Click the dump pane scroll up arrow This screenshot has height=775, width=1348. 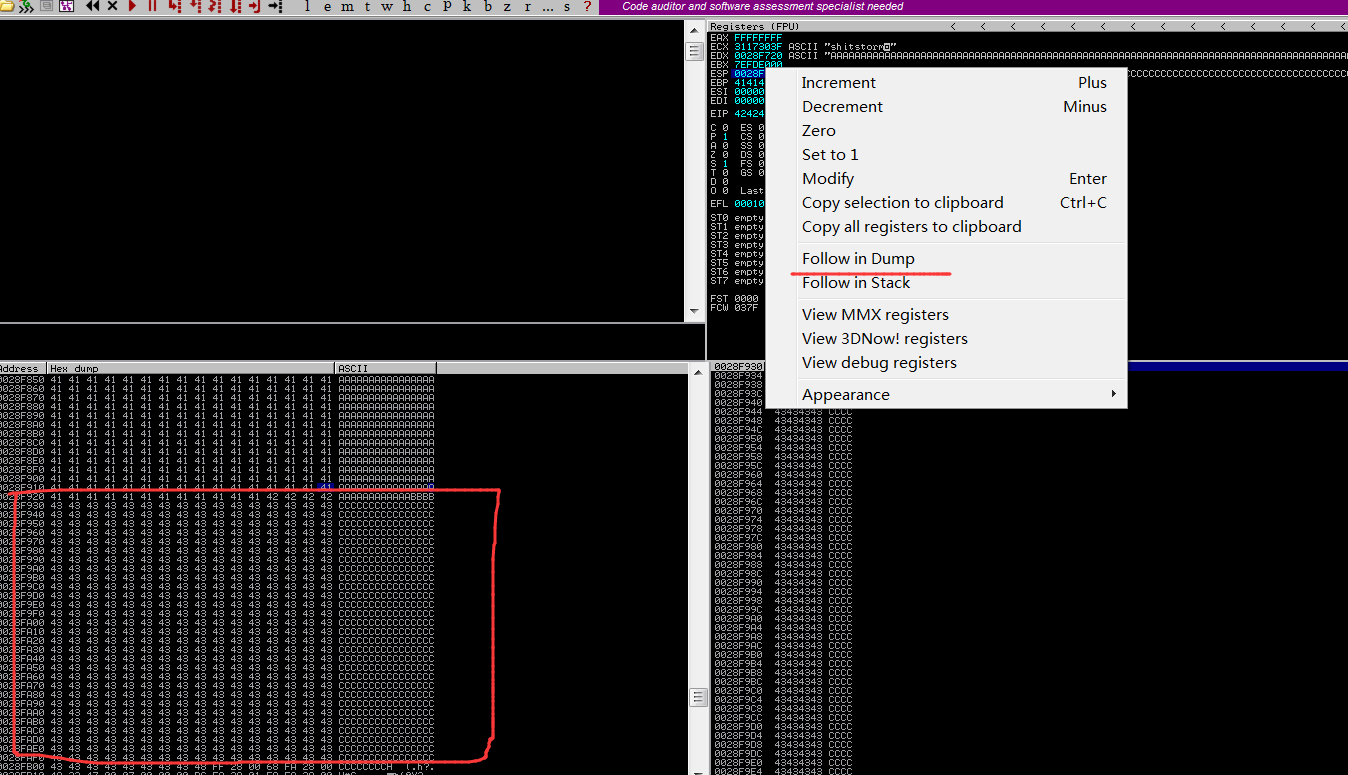pyautogui.click(x=697, y=371)
